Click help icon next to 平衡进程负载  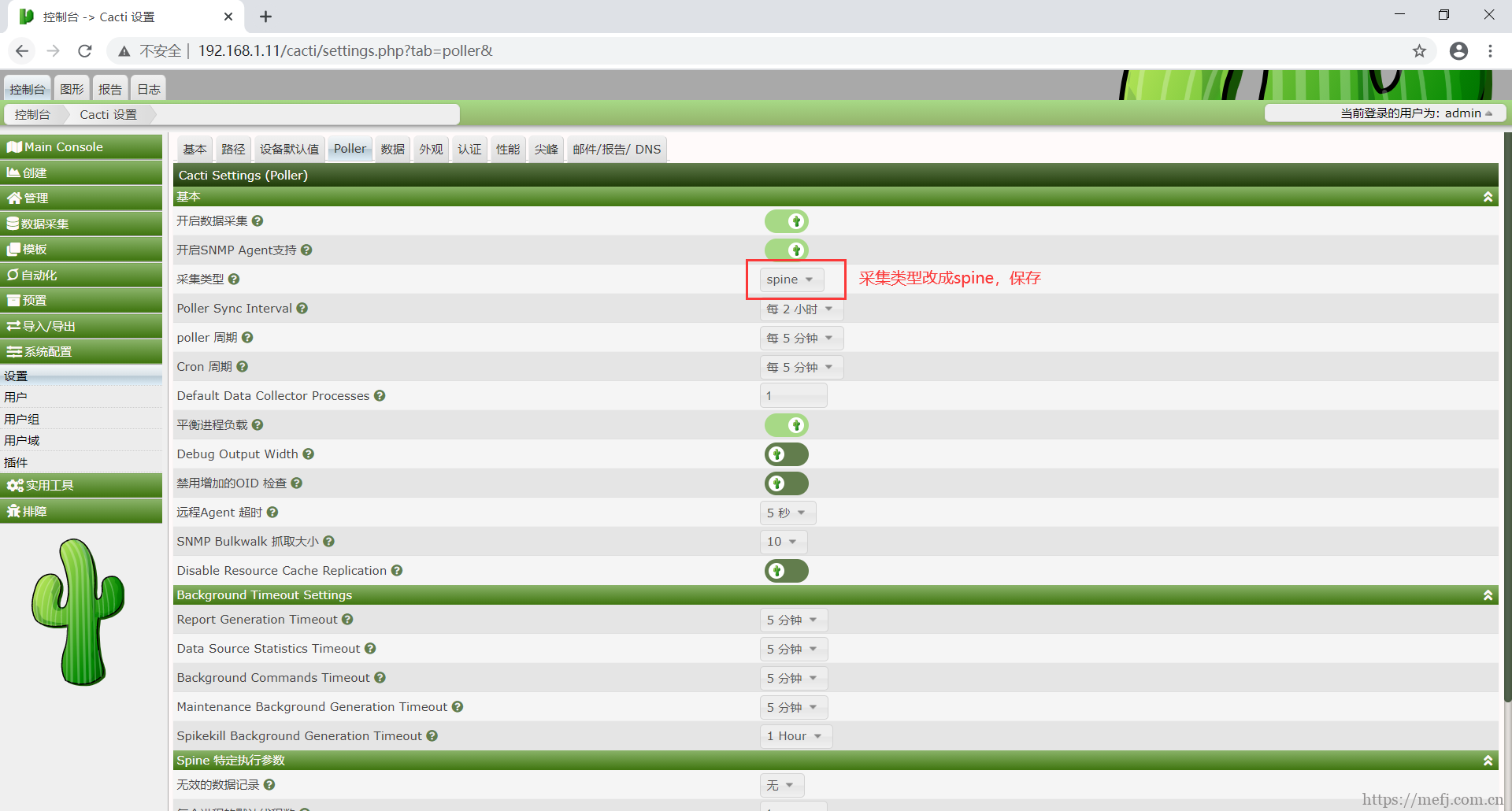[x=258, y=425]
